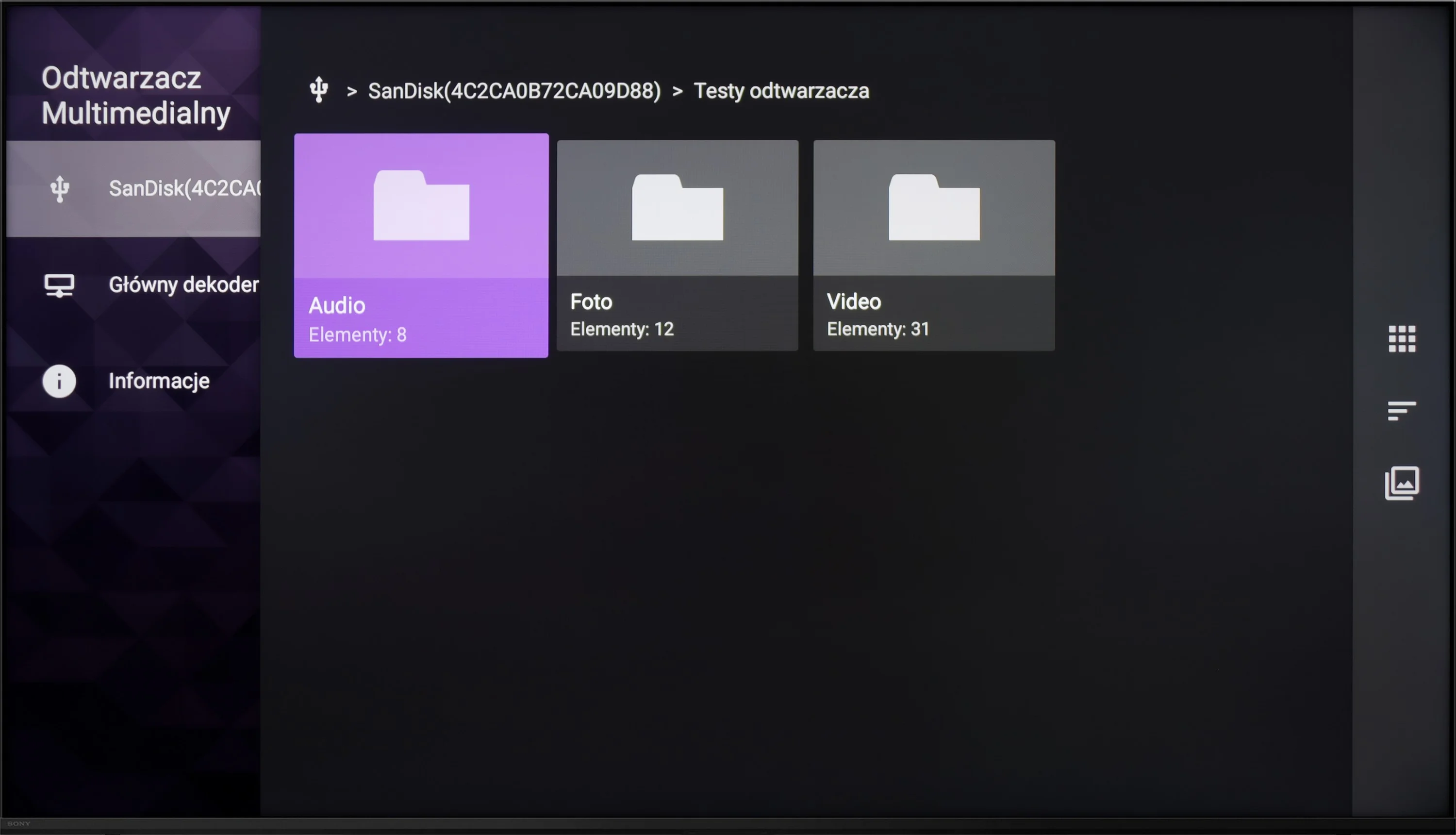Click 'Elementy: 8' text
Image resolution: width=1456 pixels, height=835 pixels.
pyautogui.click(x=358, y=334)
